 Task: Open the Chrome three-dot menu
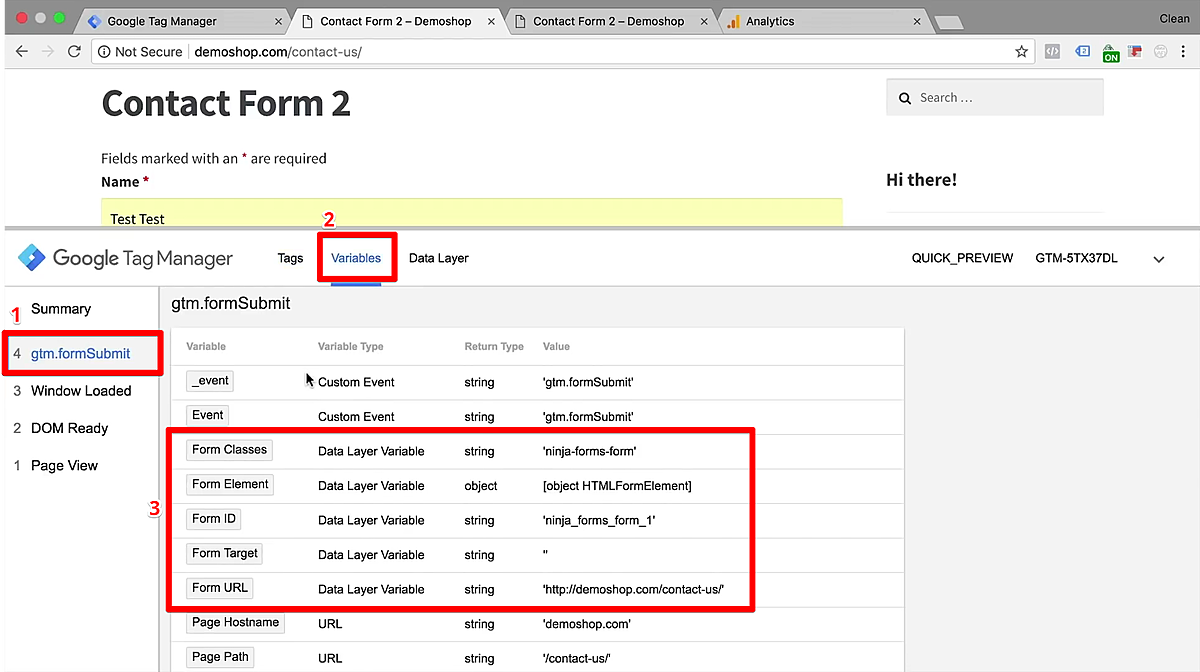[x=1183, y=51]
